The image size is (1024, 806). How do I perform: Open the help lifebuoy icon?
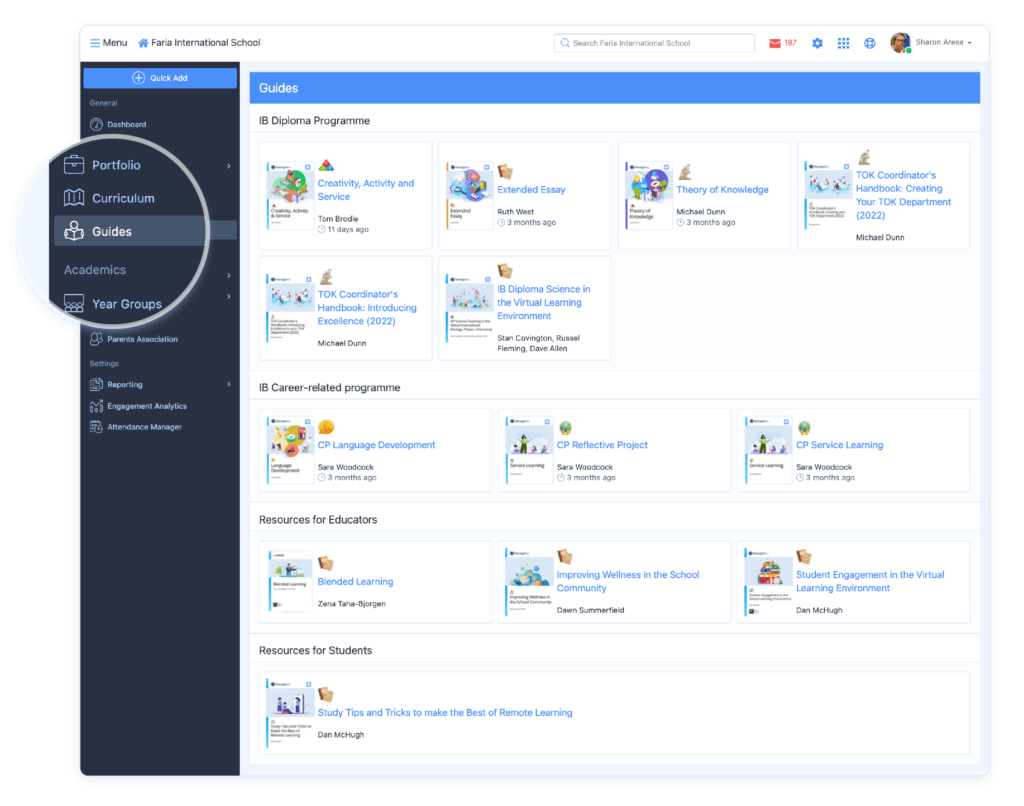(x=869, y=43)
